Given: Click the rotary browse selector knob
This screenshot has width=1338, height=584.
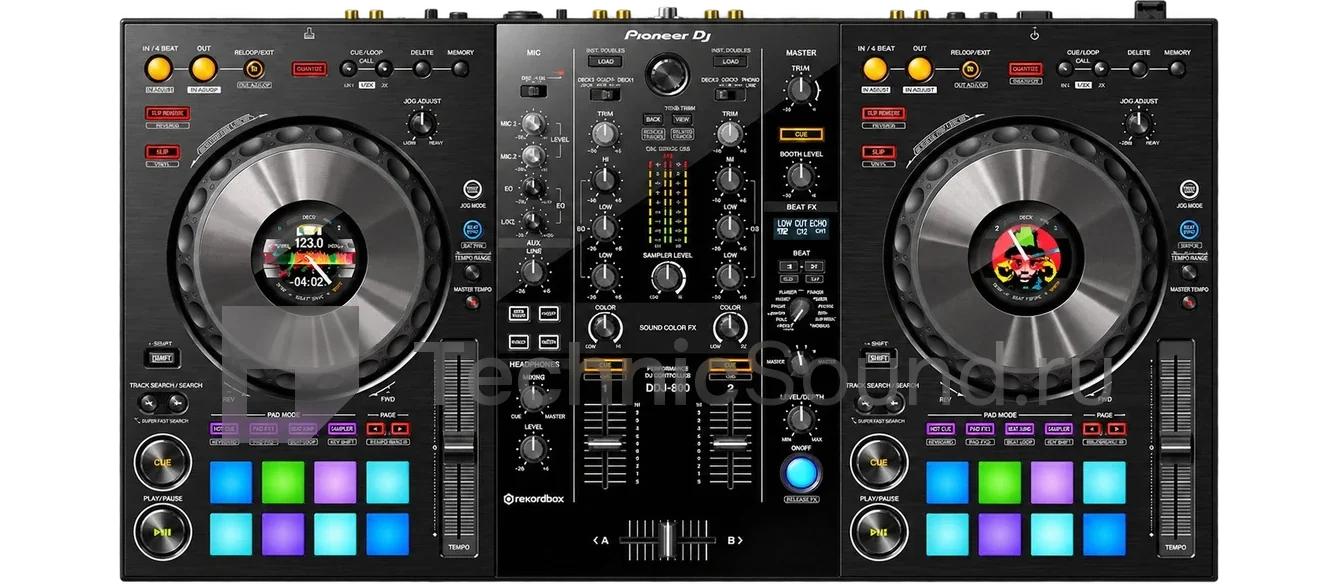Looking at the screenshot, I should tap(666, 75).
